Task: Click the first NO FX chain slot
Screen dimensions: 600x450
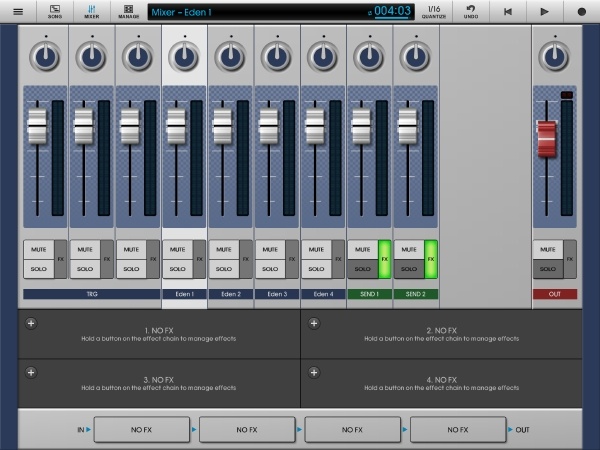Action: click(x=140, y=429)
